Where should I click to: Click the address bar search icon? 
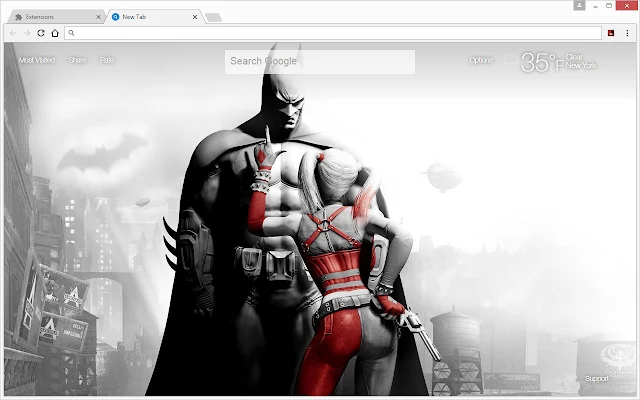[71, 33]
